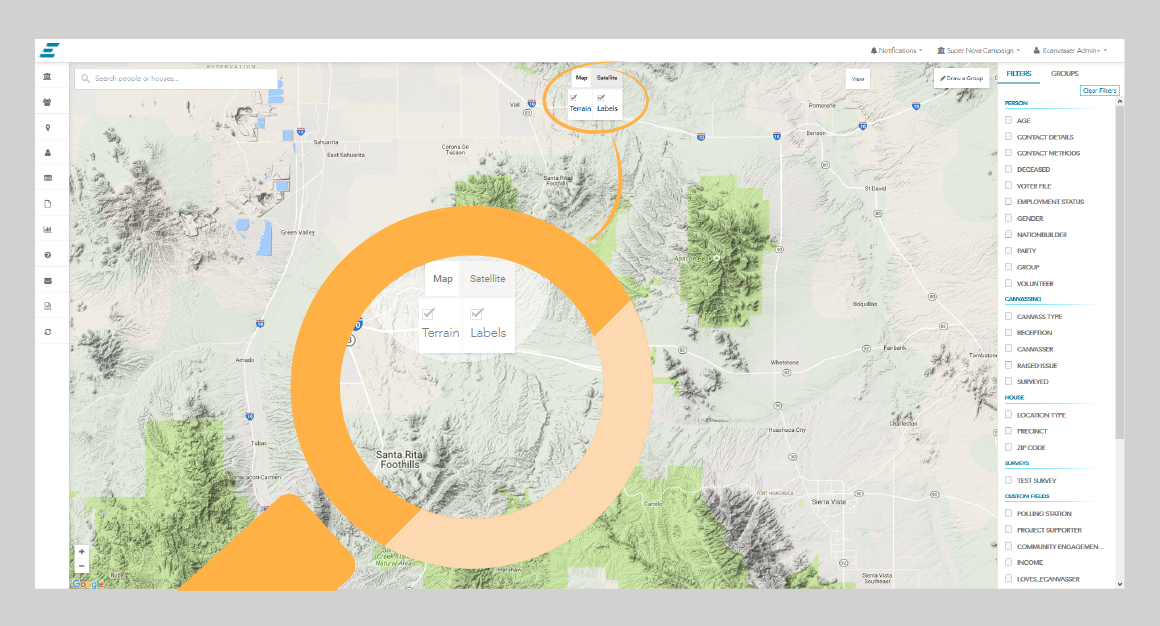This screenshot has height=626, width=1160.
Task: Click the notifications bell icon
Action: click(874, 50)
